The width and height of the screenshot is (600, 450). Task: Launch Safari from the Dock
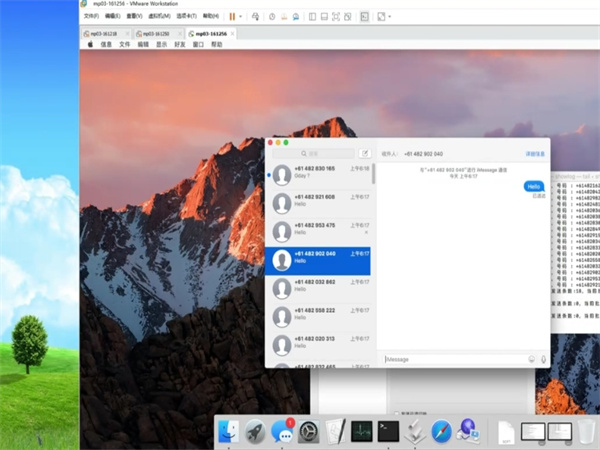pyautogui.click(x=441, y=432)
